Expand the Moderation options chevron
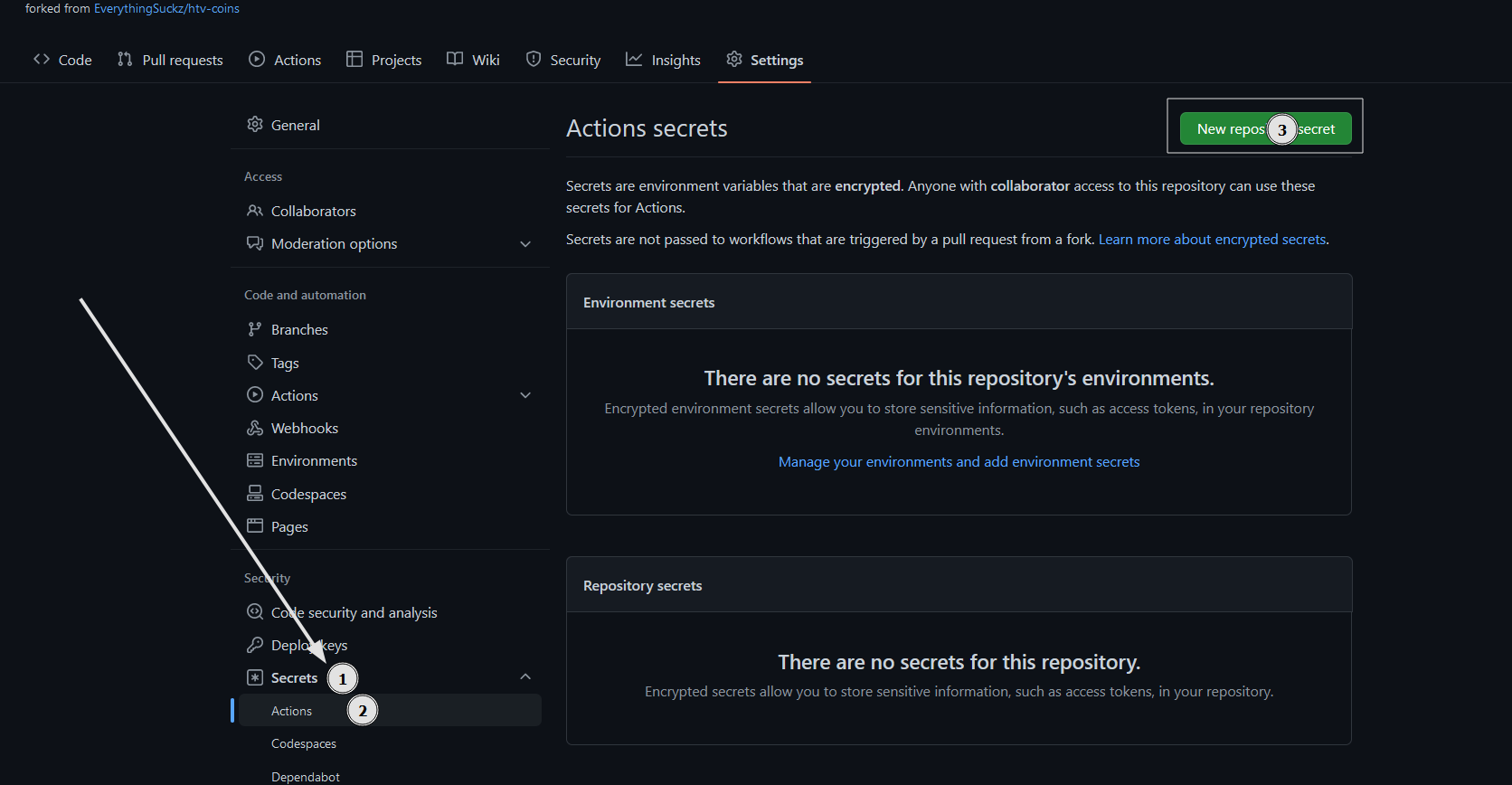This screenshot has height=785, width=1512. [x=525, y=244]
